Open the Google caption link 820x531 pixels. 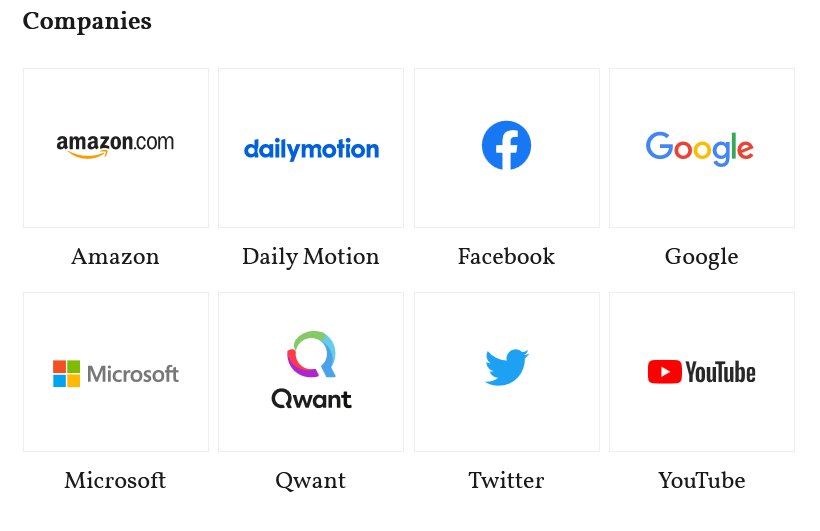coord(701,257)
